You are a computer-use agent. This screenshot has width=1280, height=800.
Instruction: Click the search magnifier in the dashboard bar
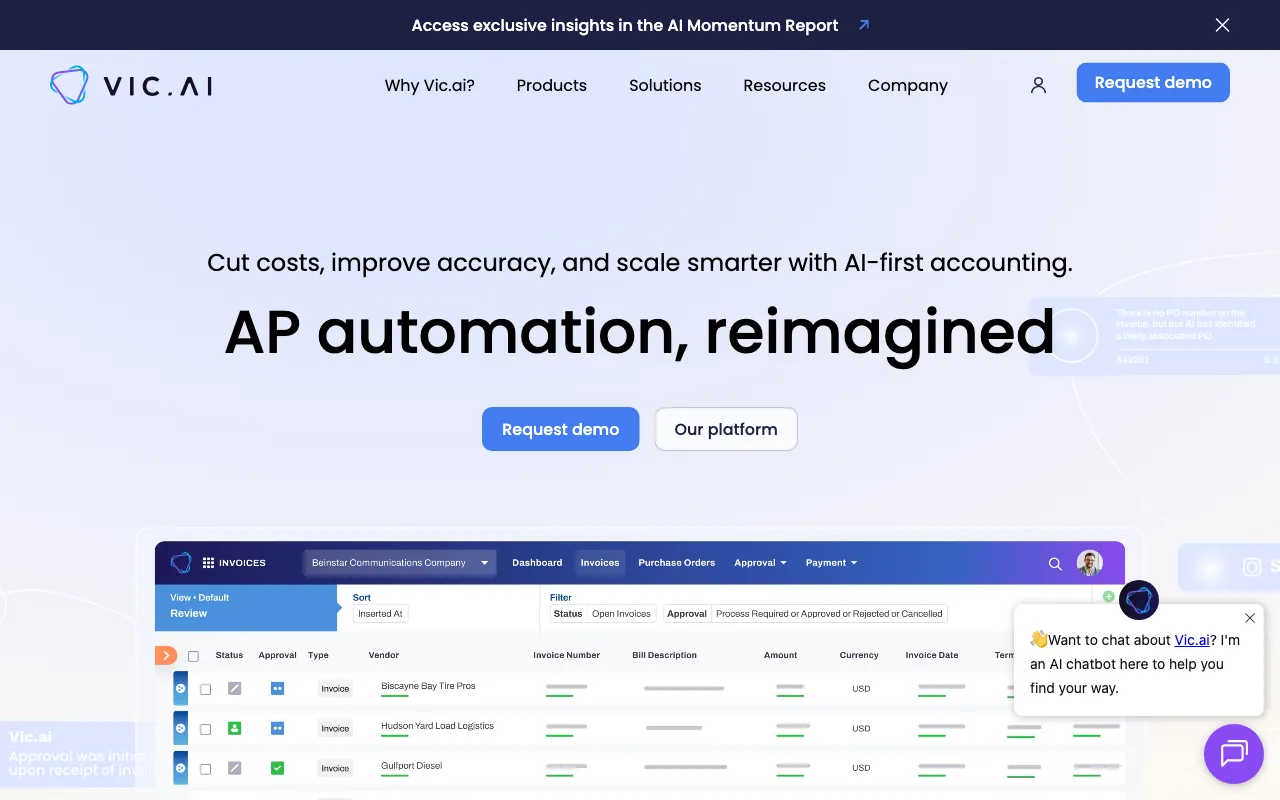coord(1055,564)
